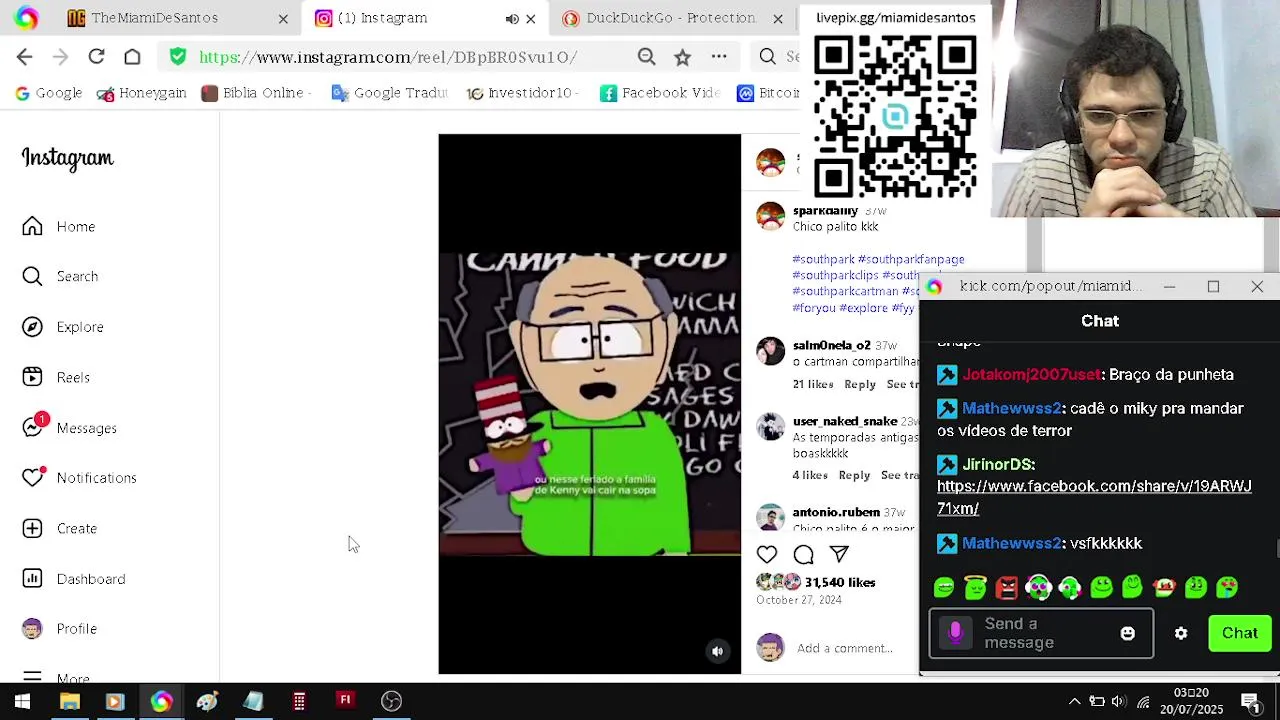This screenshot has width=1280, height=720.
Task: View 21 likes on salm0nela_o2's comment
Action: [813, 385]
